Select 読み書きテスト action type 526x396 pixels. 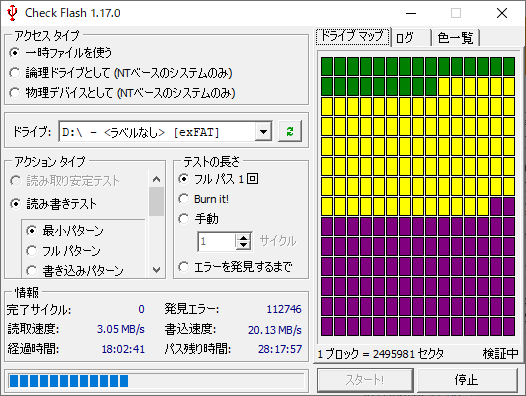pos(53,204)
